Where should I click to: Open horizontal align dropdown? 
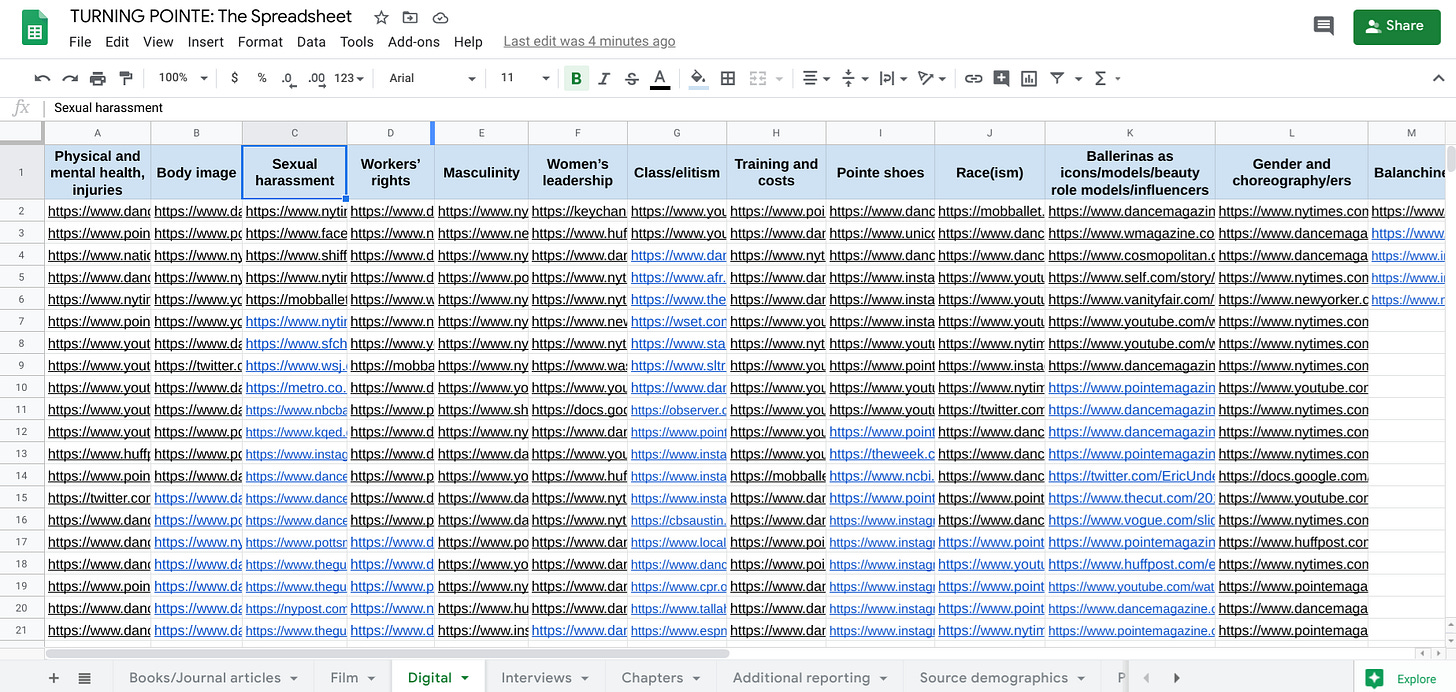tap(815, 78)
